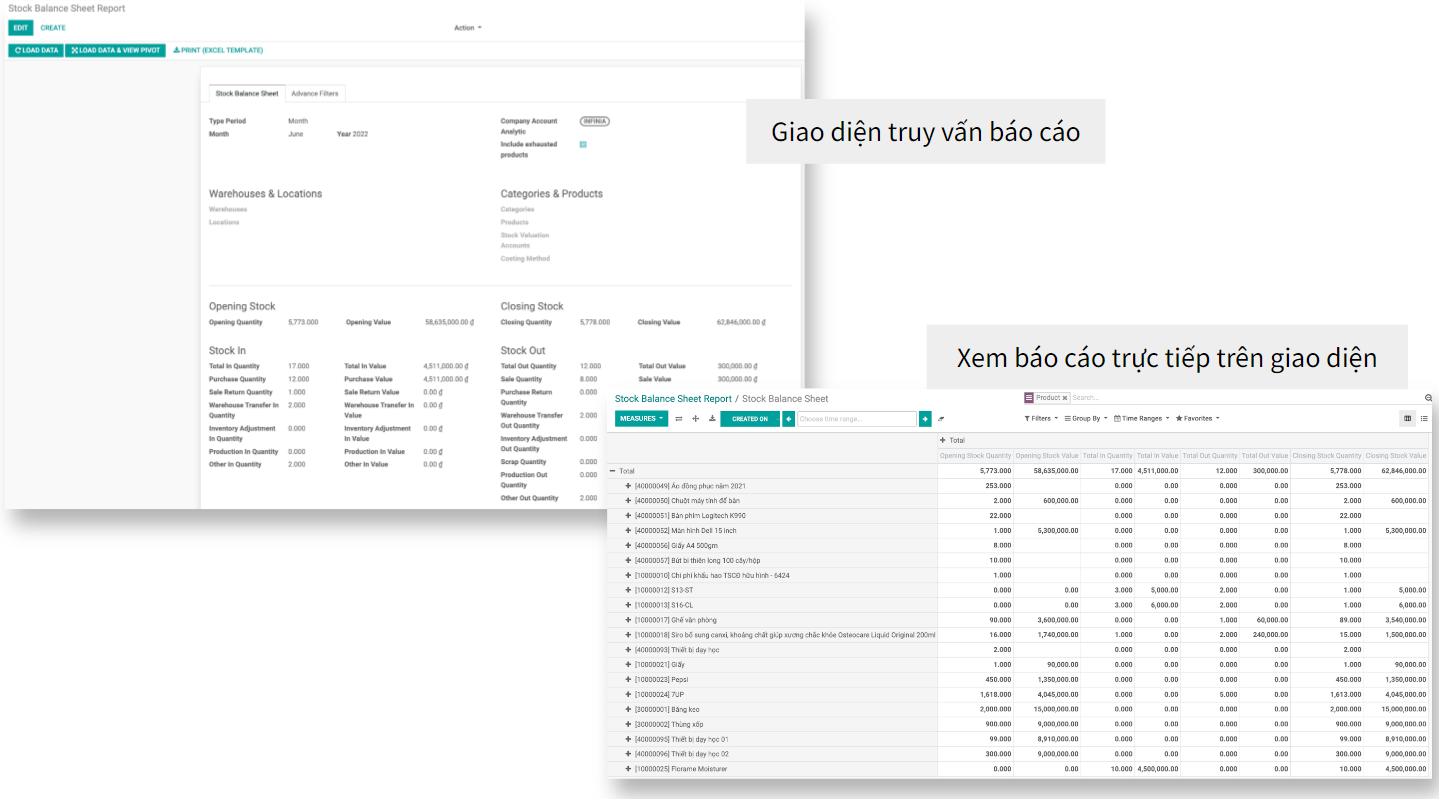Open the Filters dropdown
Image resolution: width=1439 pixels, height=799 pixels.
point(1040,418)
